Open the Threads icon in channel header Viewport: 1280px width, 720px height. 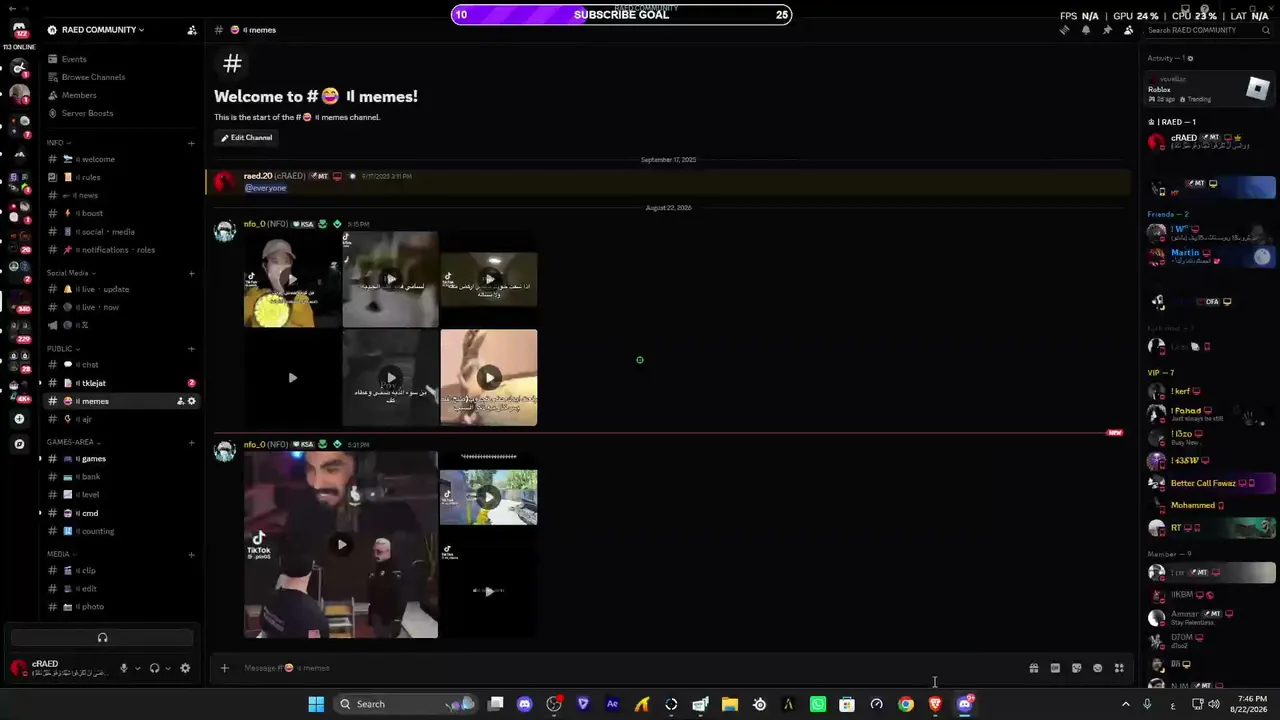(x=1064, y=30)
